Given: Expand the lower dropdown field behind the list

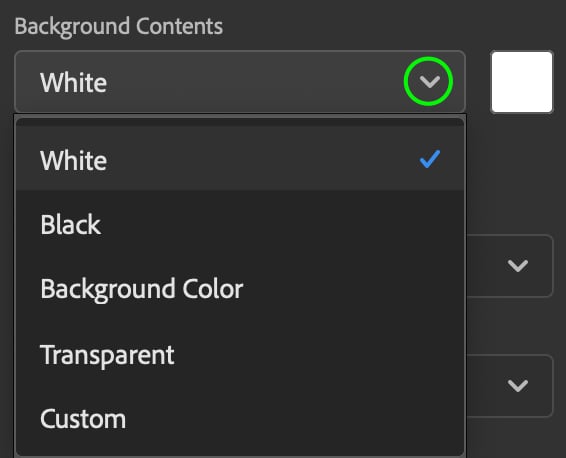Looking at the screenshot, I should coord(510,386).
